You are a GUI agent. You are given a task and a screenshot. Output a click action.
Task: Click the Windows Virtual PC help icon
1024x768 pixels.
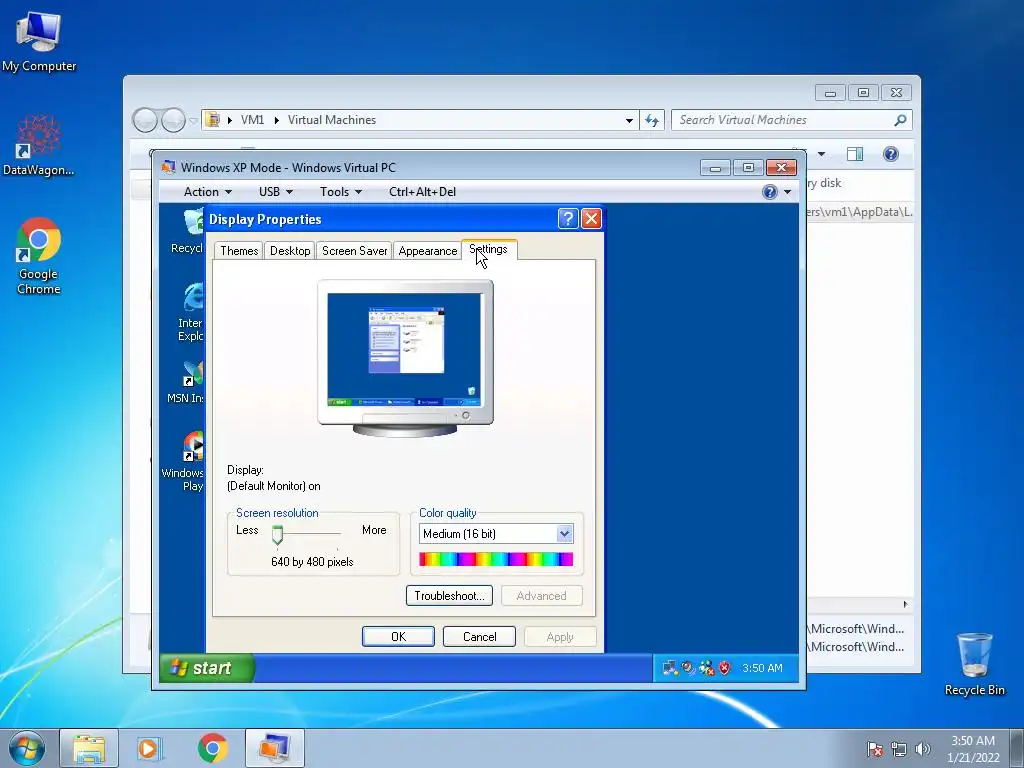(770, 192)
